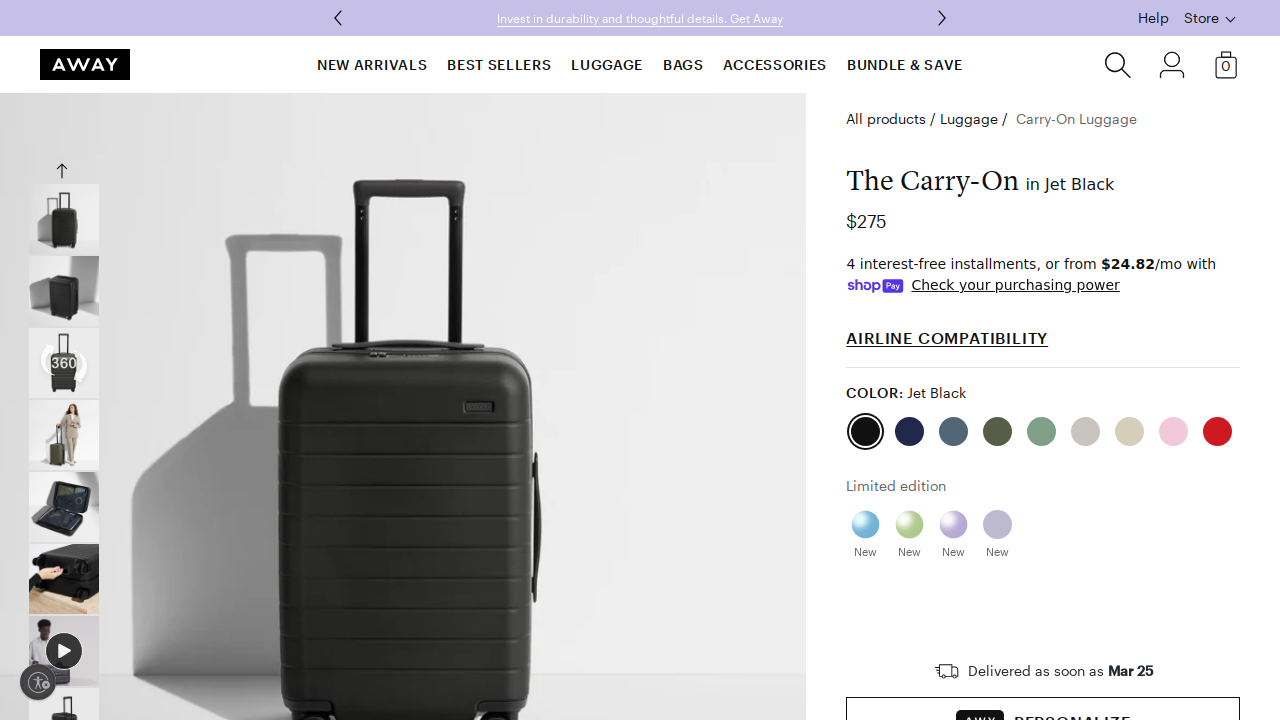Viewport: 1280px width, 720px height.
Task: Open the LUGGAGE menu
Action: (x=606, y=65)
